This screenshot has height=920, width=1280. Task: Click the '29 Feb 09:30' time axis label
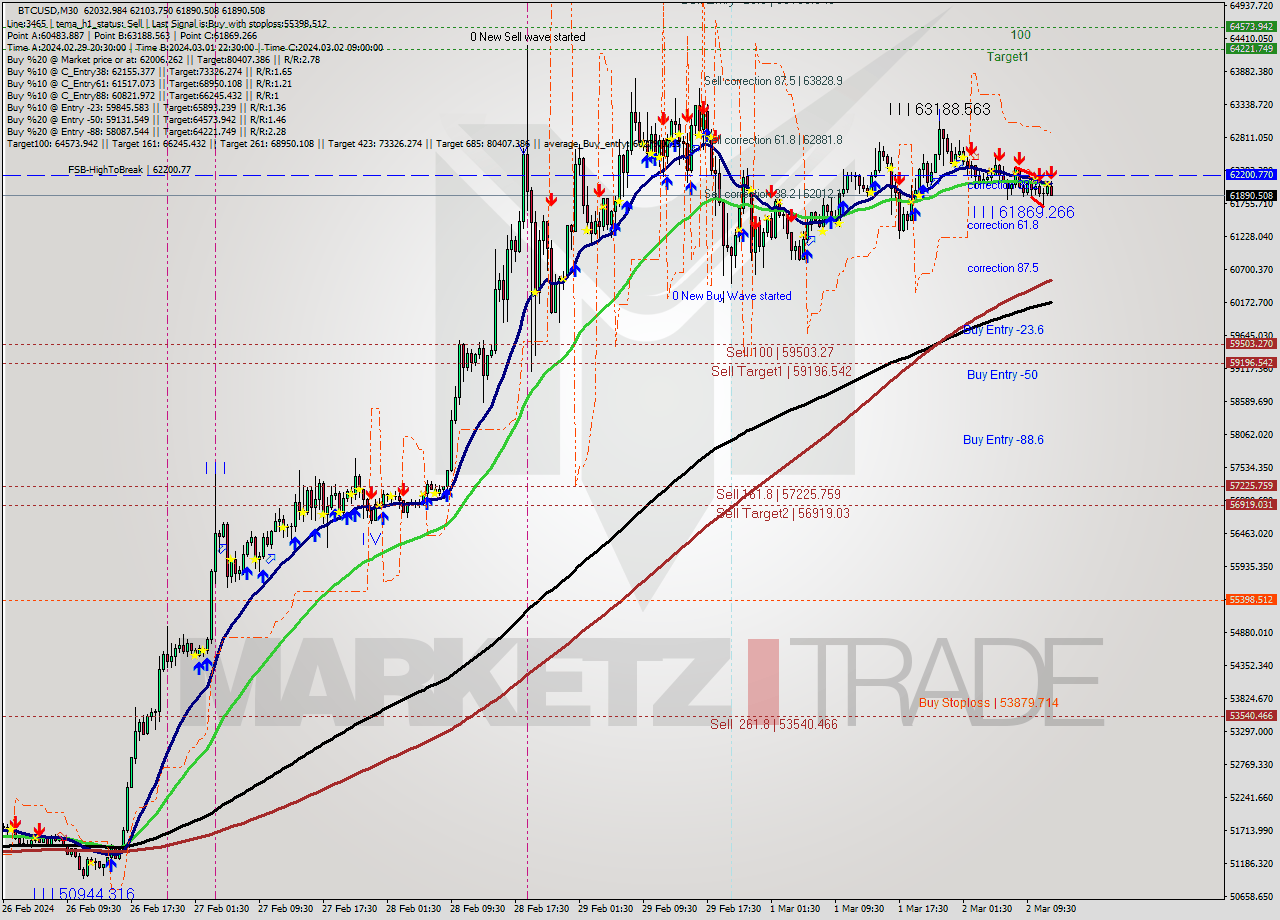[x=669, y=909]
